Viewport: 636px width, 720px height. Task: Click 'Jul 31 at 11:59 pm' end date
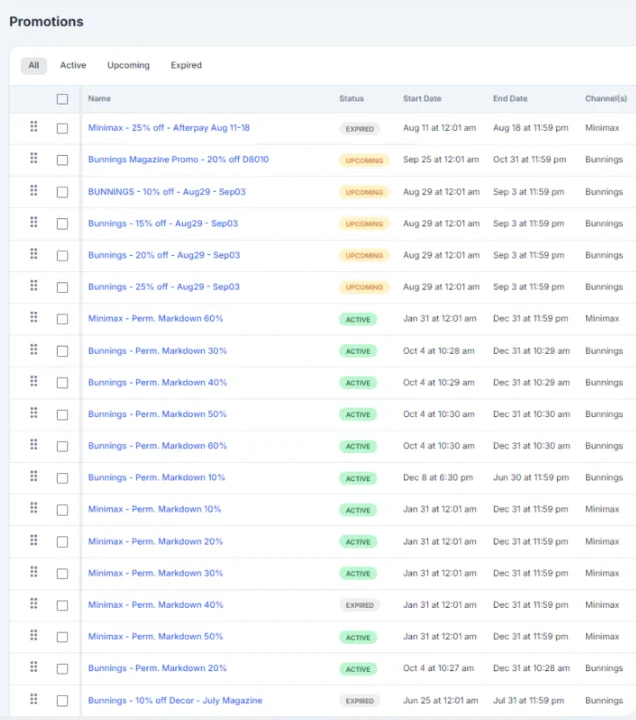click(x=529, y=701)
